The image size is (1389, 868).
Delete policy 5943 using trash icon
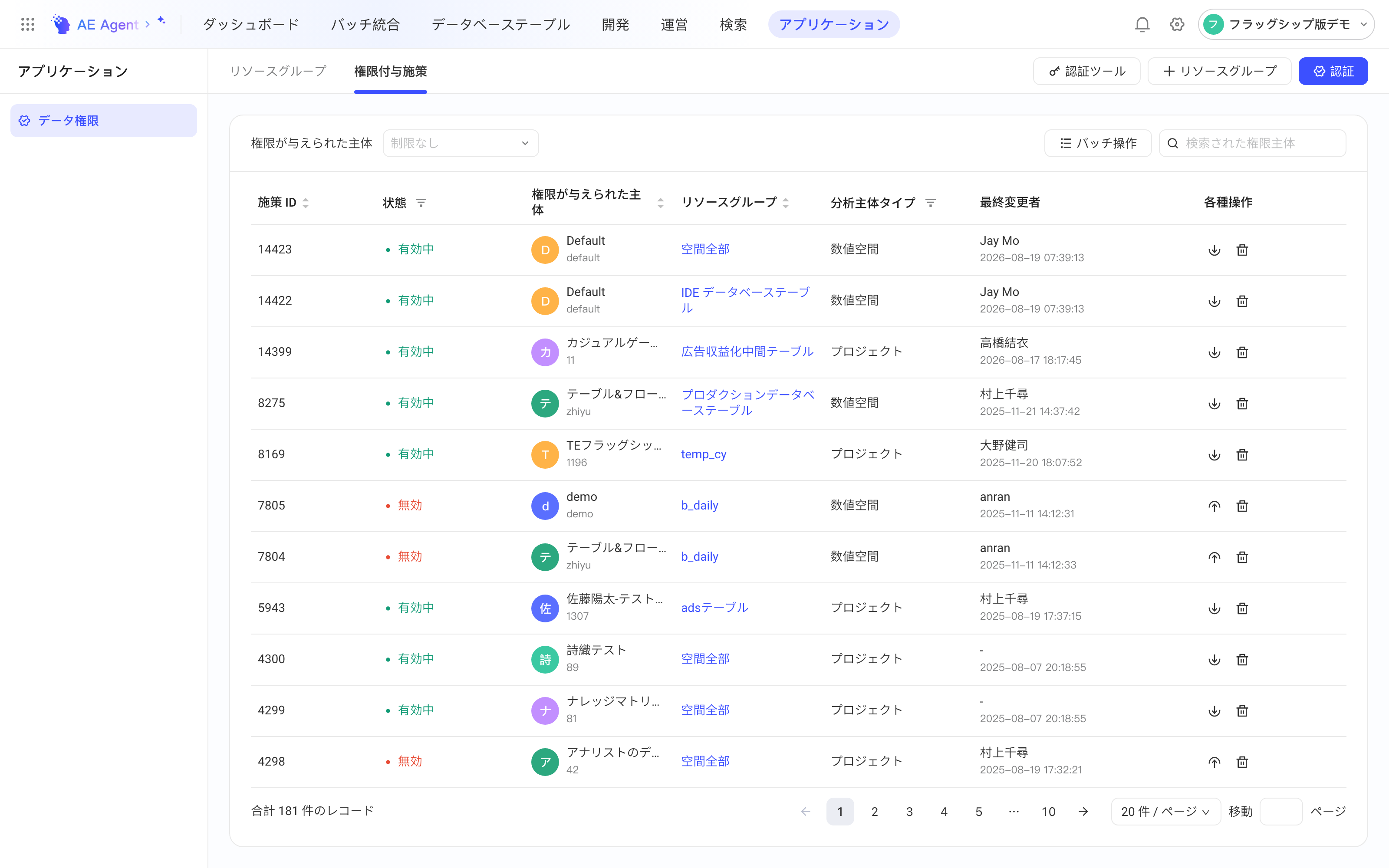click(1242, 608)
